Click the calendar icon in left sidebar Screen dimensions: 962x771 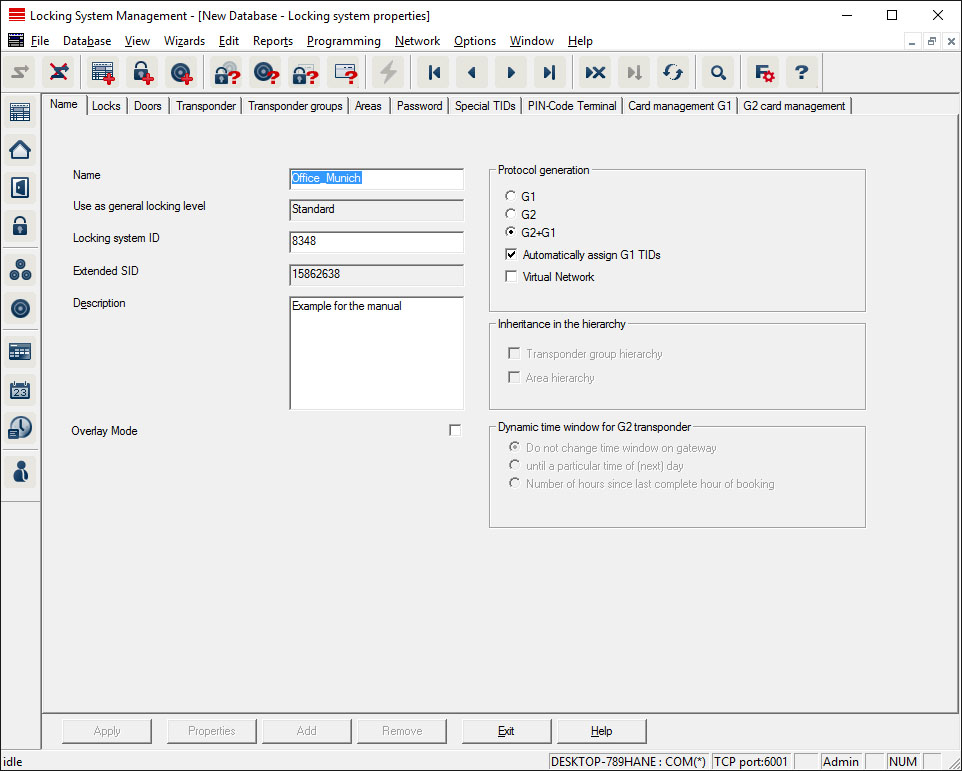[x=20, y=390]
